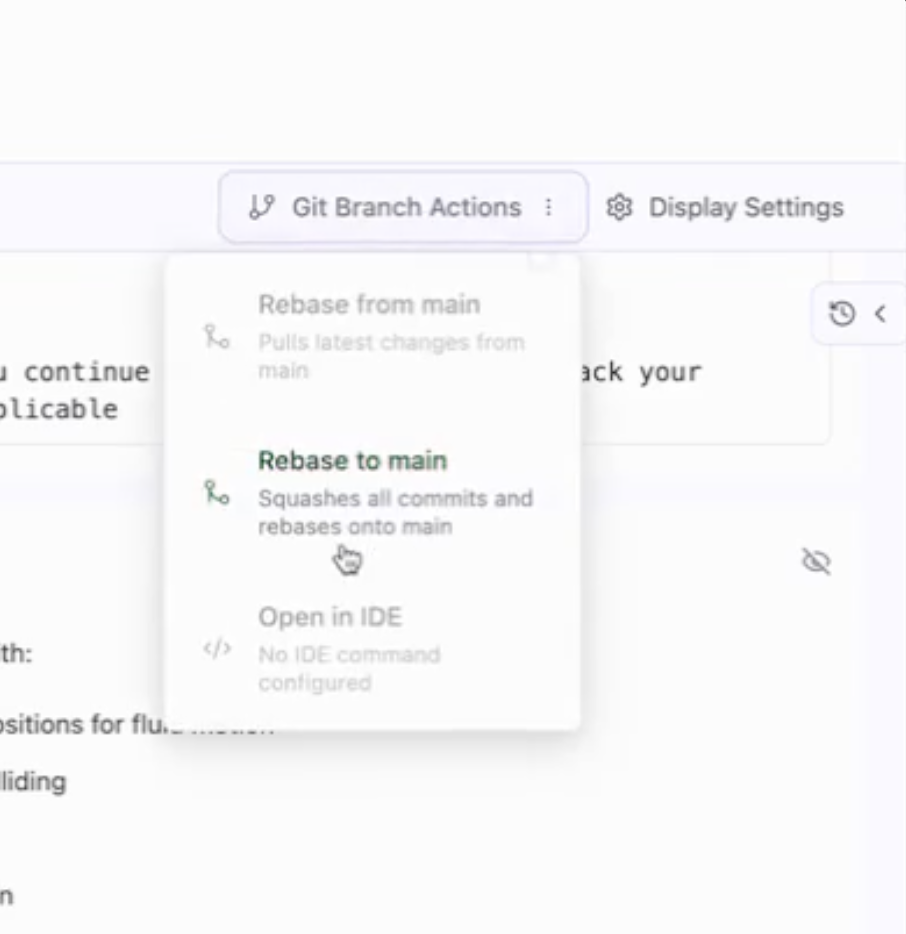Click the list line mentioning "ositions for"
The width and height of the screenshot is (906, 934).
80,724
